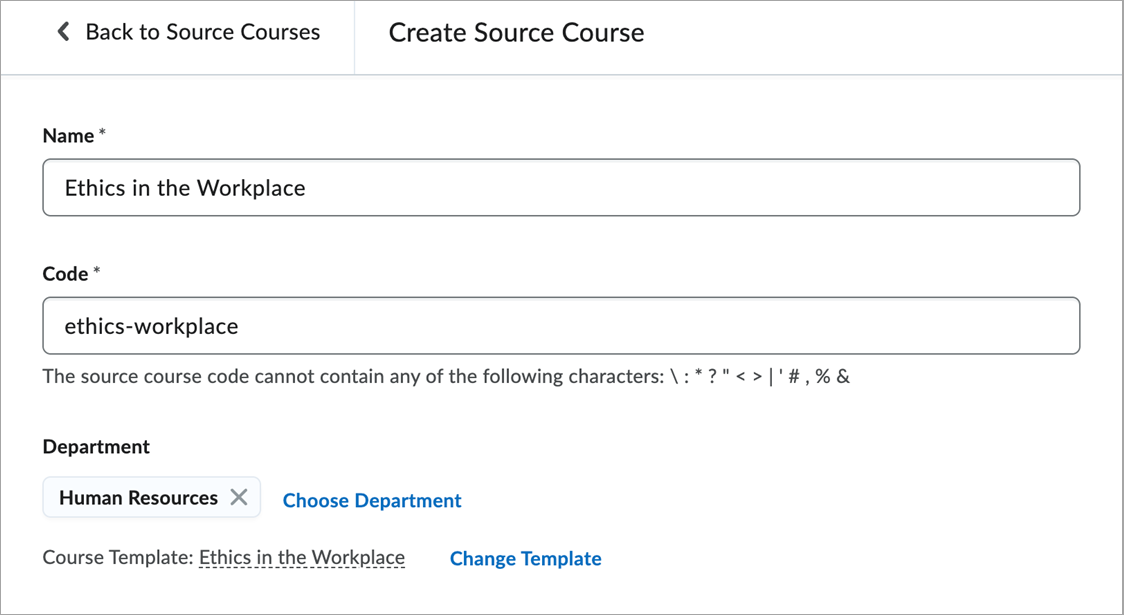This screenshot has width=1124, height=615.
Task: Open the Ethics in the Workplace template link
Action: pyautogui.click(x=302, y=558)
